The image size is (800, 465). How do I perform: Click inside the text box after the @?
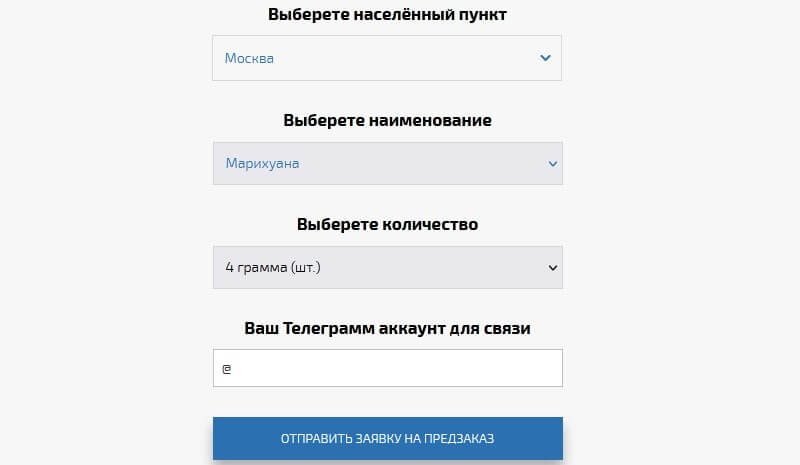point(300,368)
